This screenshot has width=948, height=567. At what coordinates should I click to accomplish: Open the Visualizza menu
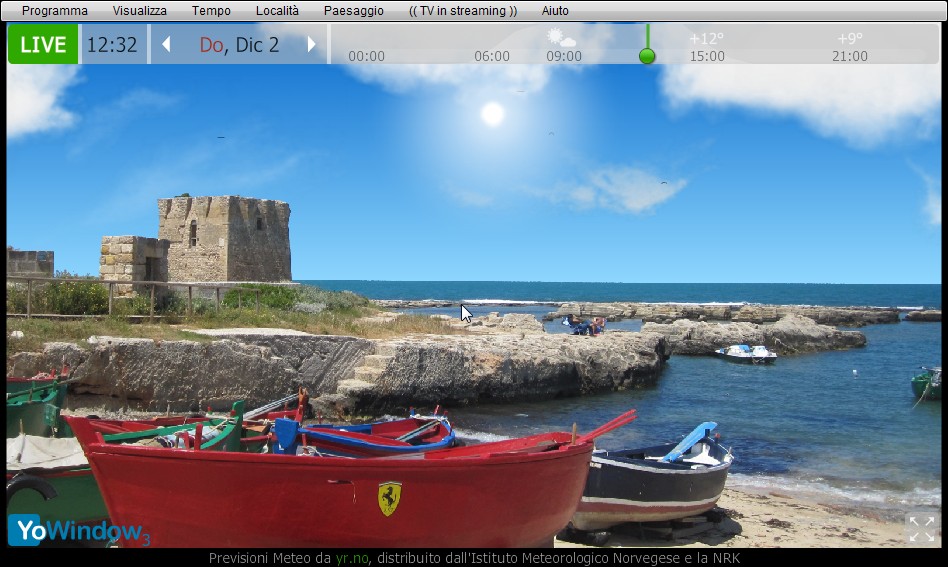pyautogui.click(x=139, y=11)
